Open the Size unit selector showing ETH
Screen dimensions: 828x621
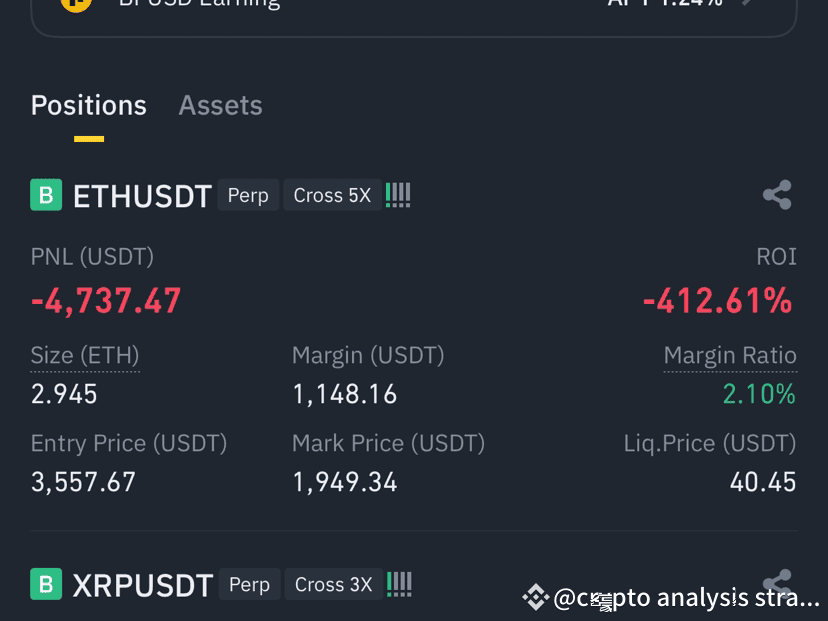pyautogui.click(x=85, y=355)
